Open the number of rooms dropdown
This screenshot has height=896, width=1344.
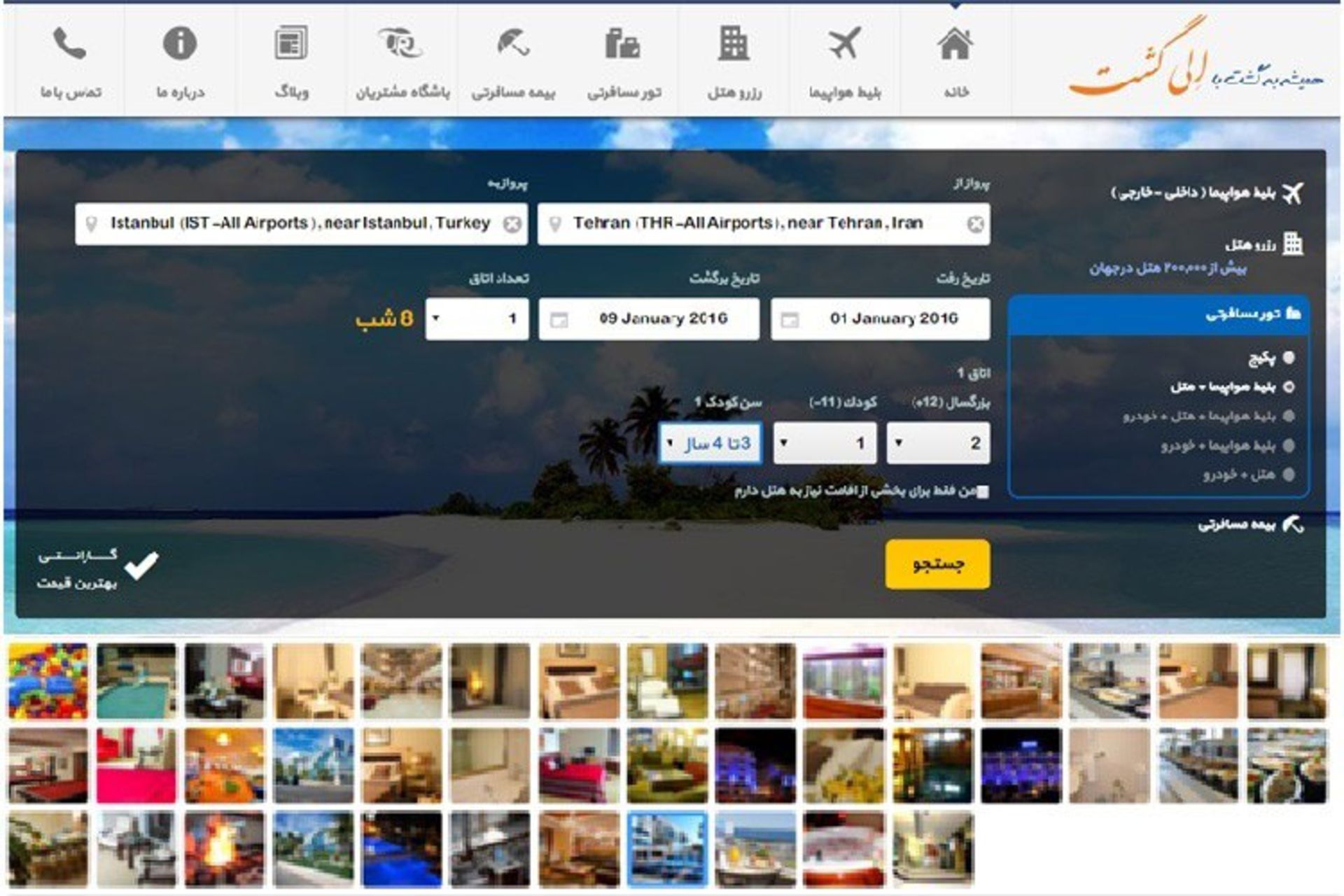tap(476, 319)
